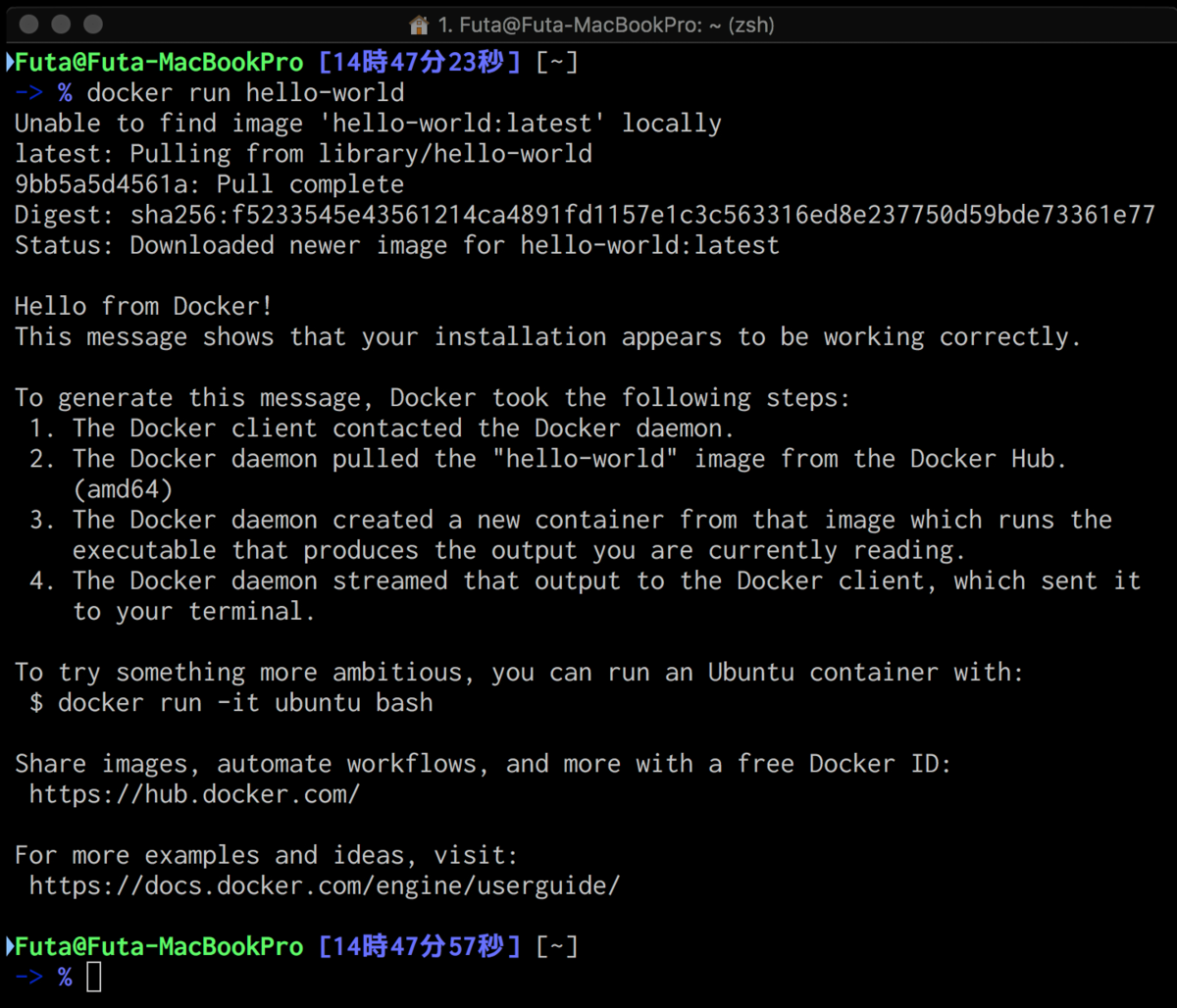Image resolution: width=1177 pixels, height=1008 pixels.
Task: Click step 3 'created a new container' line
Action: click(x=571, y=520)
